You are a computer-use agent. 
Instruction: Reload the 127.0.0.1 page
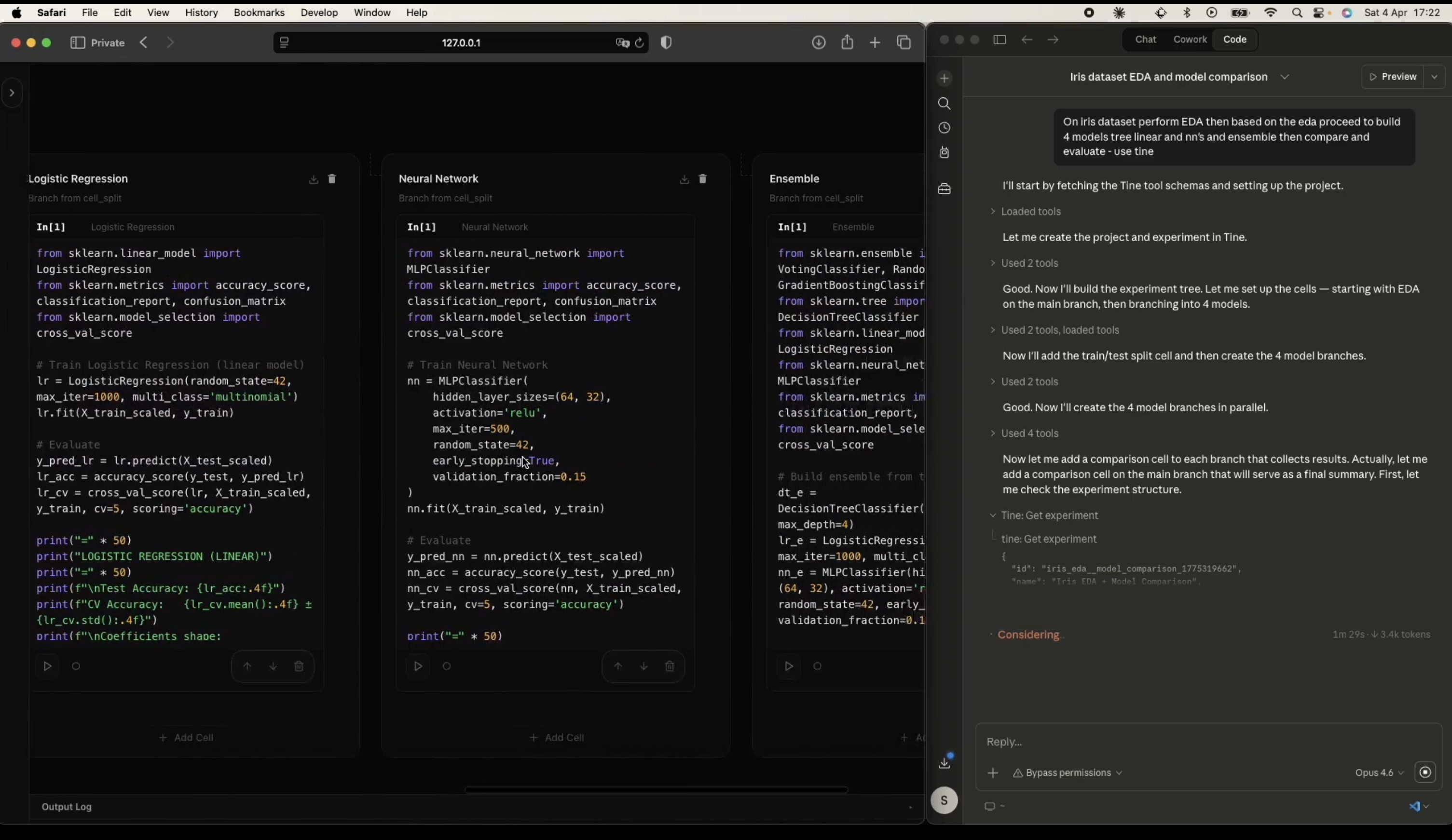639,42
